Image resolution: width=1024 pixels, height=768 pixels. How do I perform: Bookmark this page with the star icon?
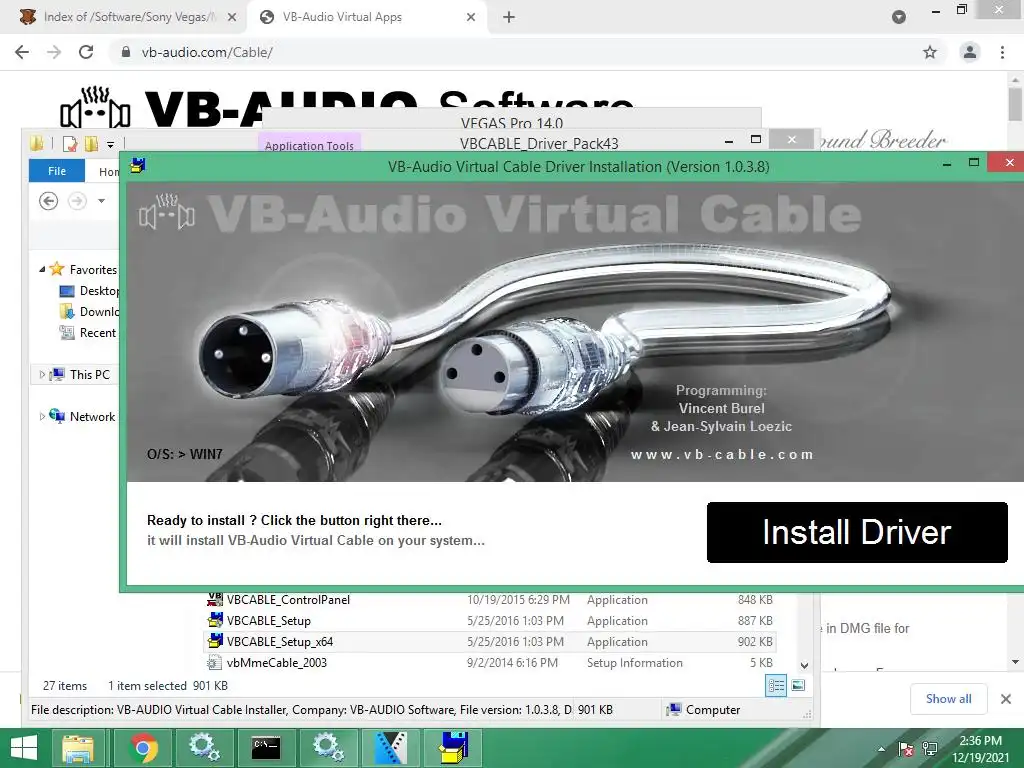929,52
